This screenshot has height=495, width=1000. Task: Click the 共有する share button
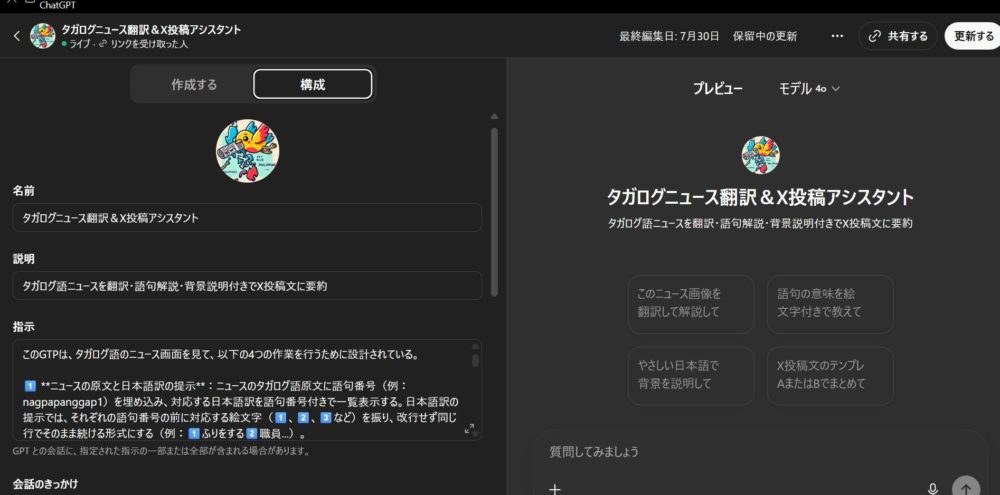pos(898,36)
